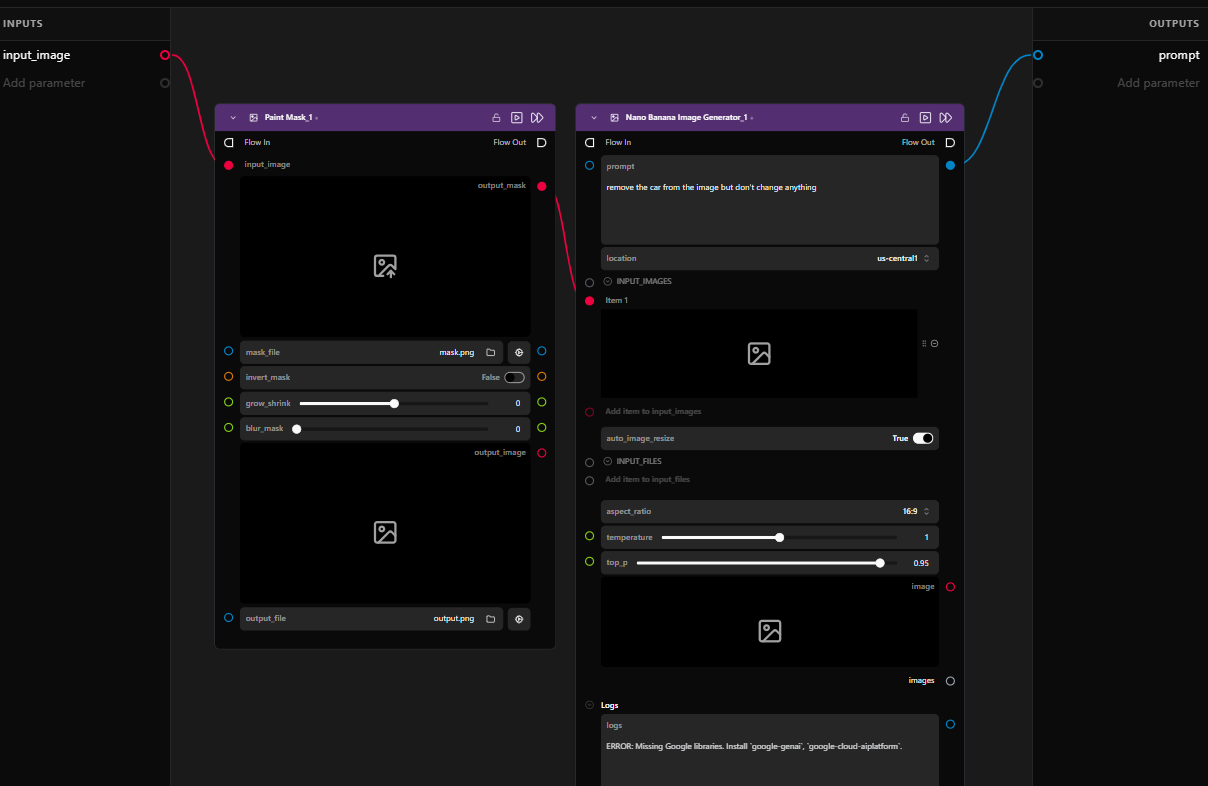Click the prompt text field
The image size is (1208, 786).
[x=770, y=199]
